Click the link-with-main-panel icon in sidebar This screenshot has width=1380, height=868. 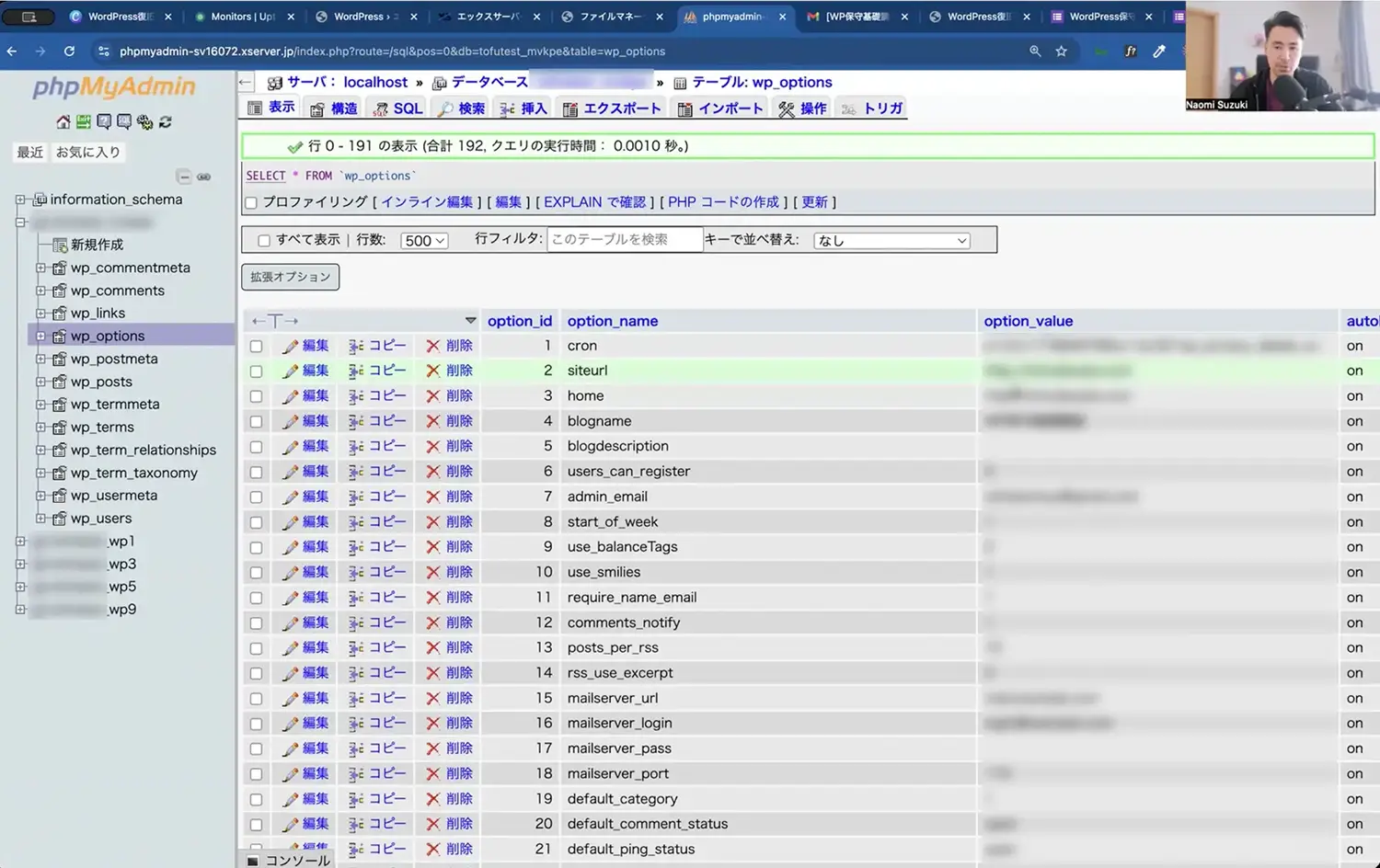tap(204, 177)
